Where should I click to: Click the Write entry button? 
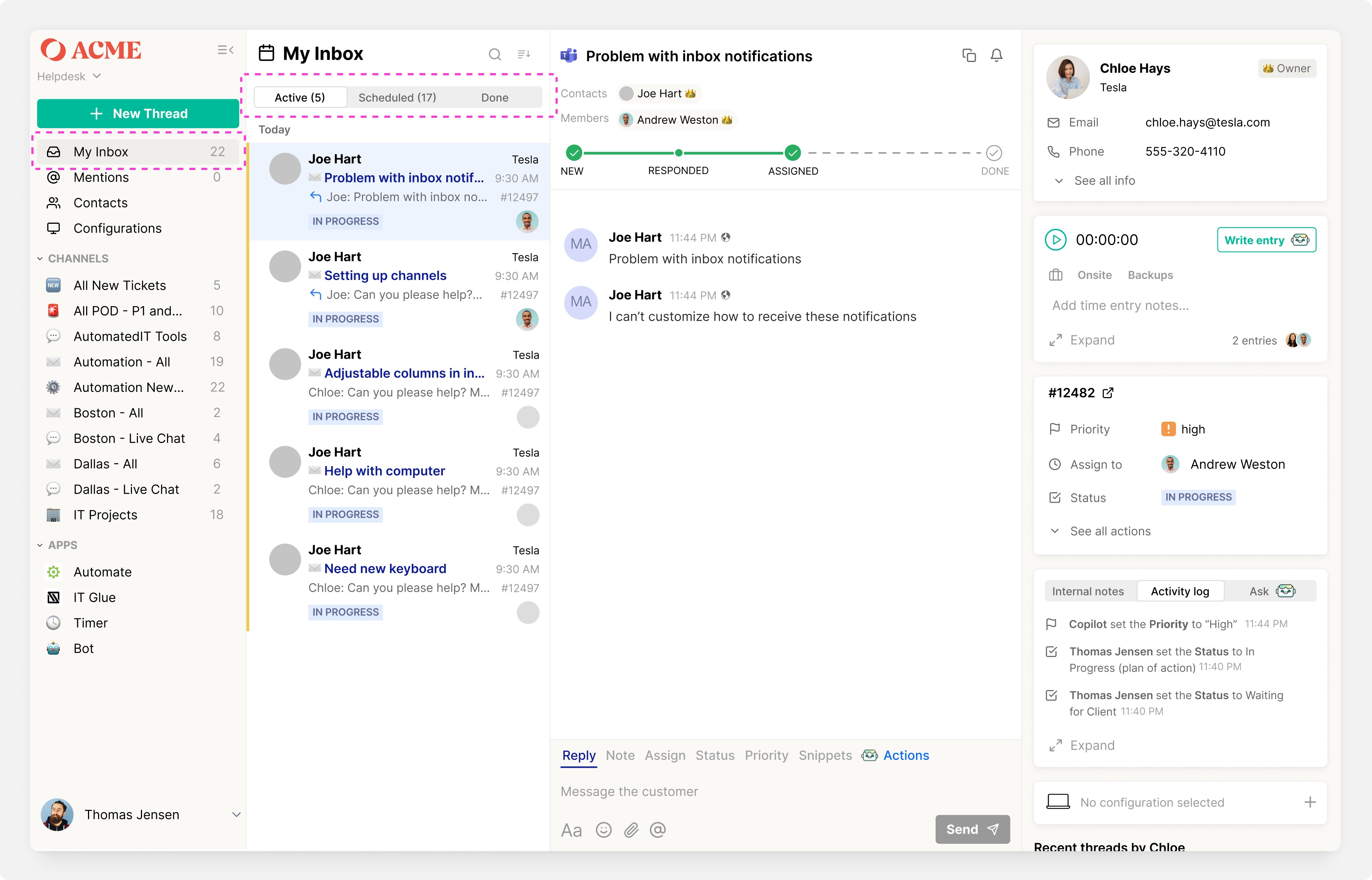(1266, 240)
